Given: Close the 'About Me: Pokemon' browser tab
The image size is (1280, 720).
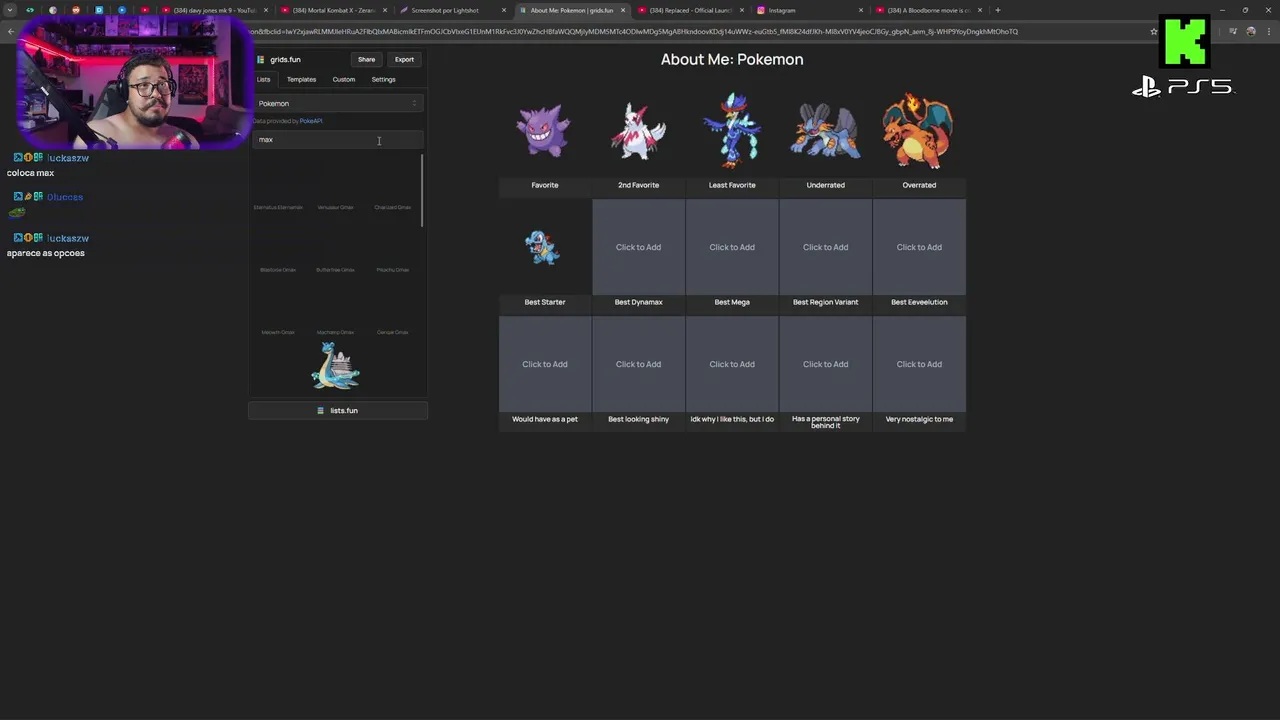Looking at the screenshot, I should coord(623,10).
